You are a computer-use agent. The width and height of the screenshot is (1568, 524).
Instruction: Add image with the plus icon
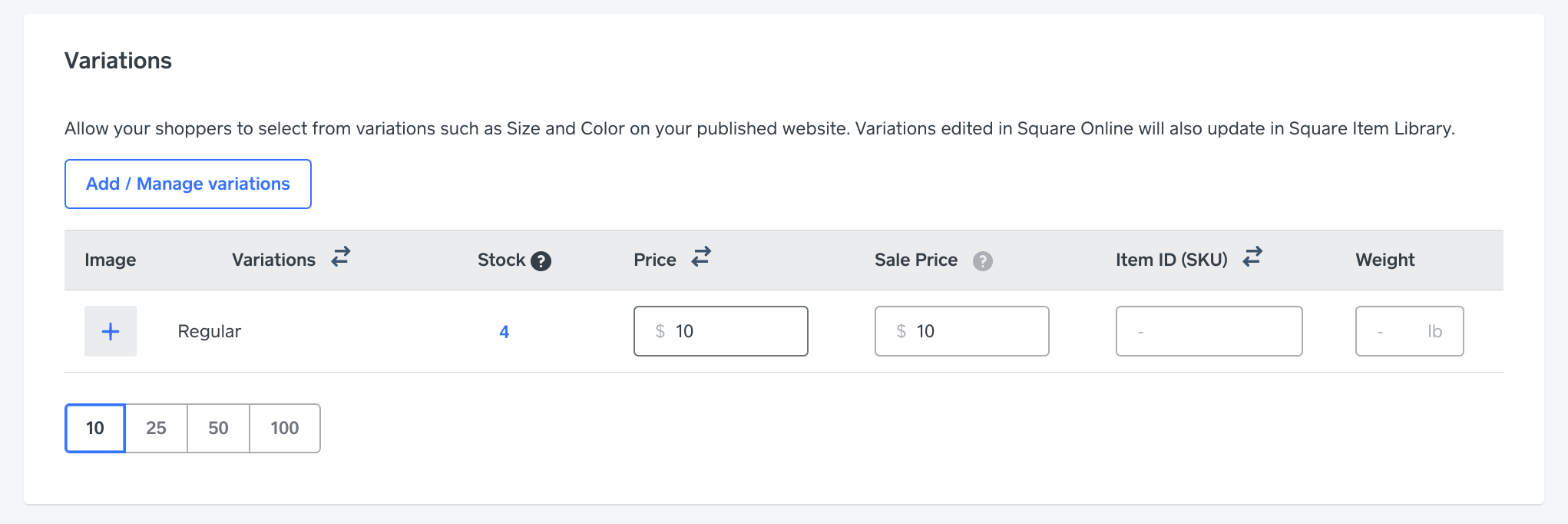click(111, 331)
